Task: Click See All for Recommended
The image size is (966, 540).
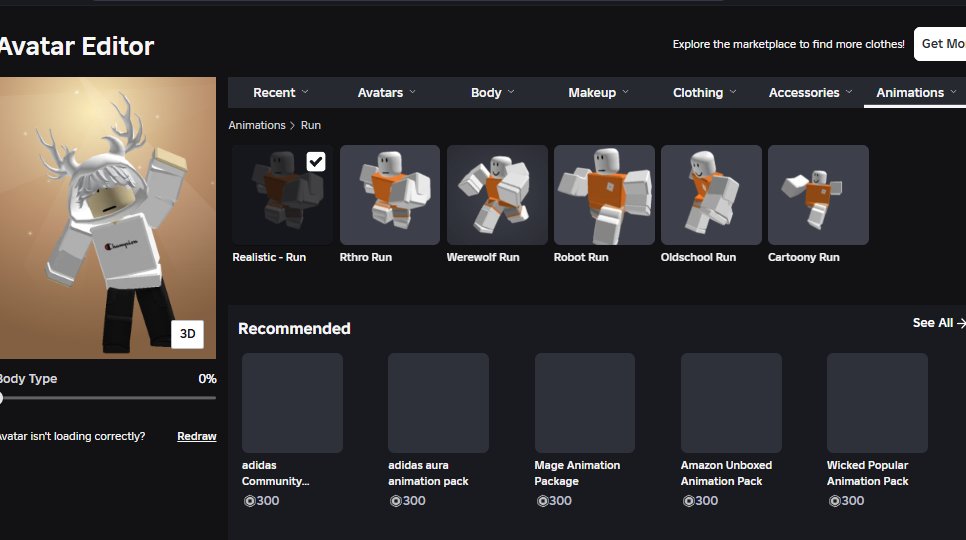Action: tap(938, 323)
